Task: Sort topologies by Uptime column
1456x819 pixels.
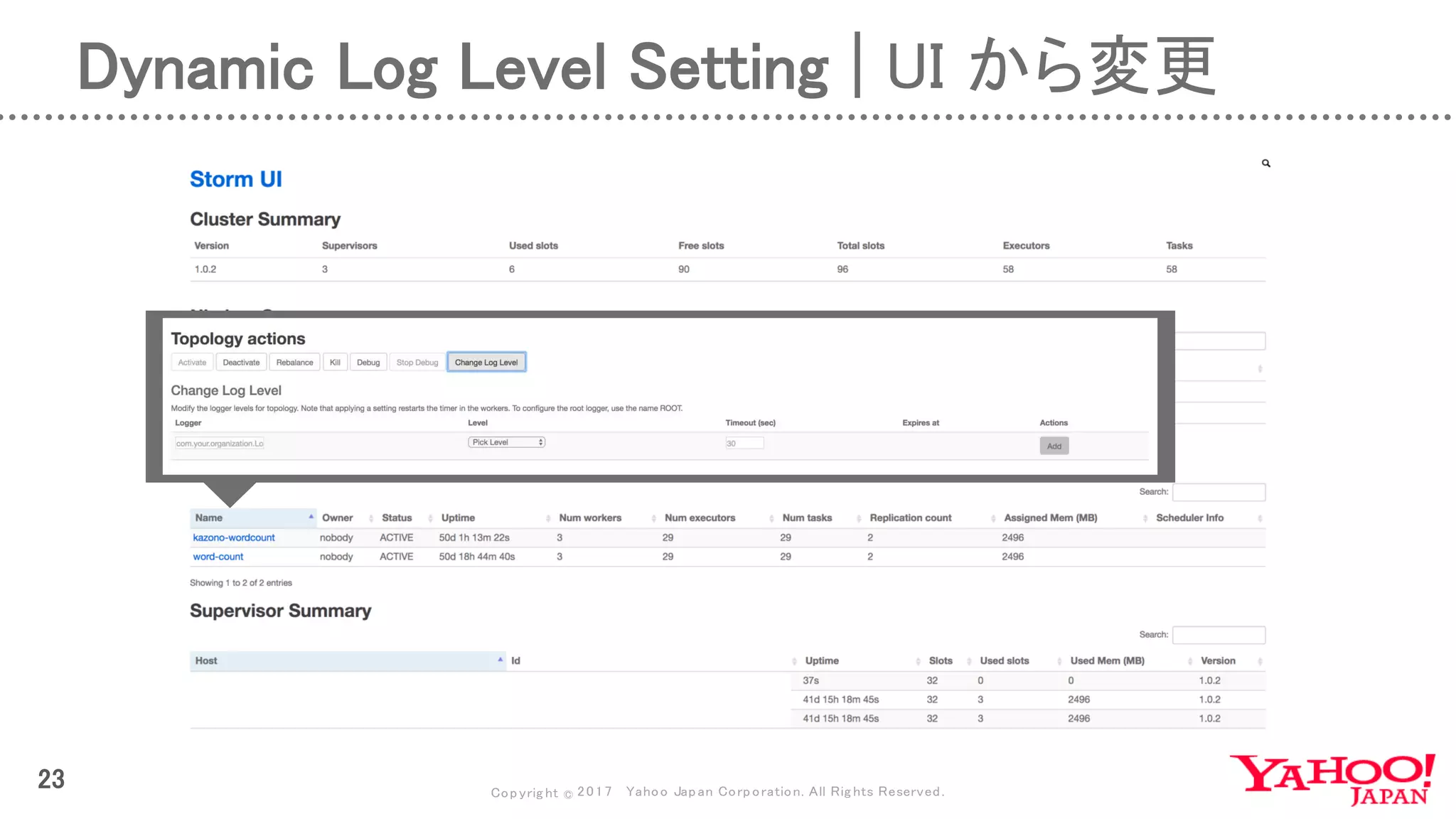Action: 496,518
